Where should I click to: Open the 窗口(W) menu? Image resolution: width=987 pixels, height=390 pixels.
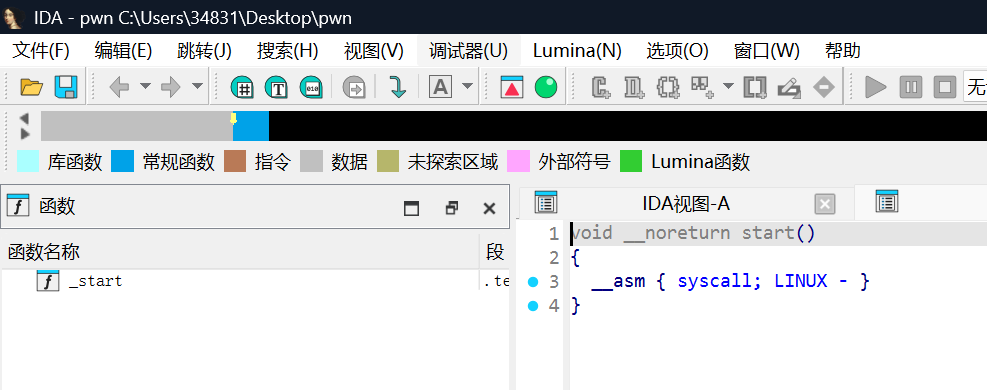click(x=767, y=51)
